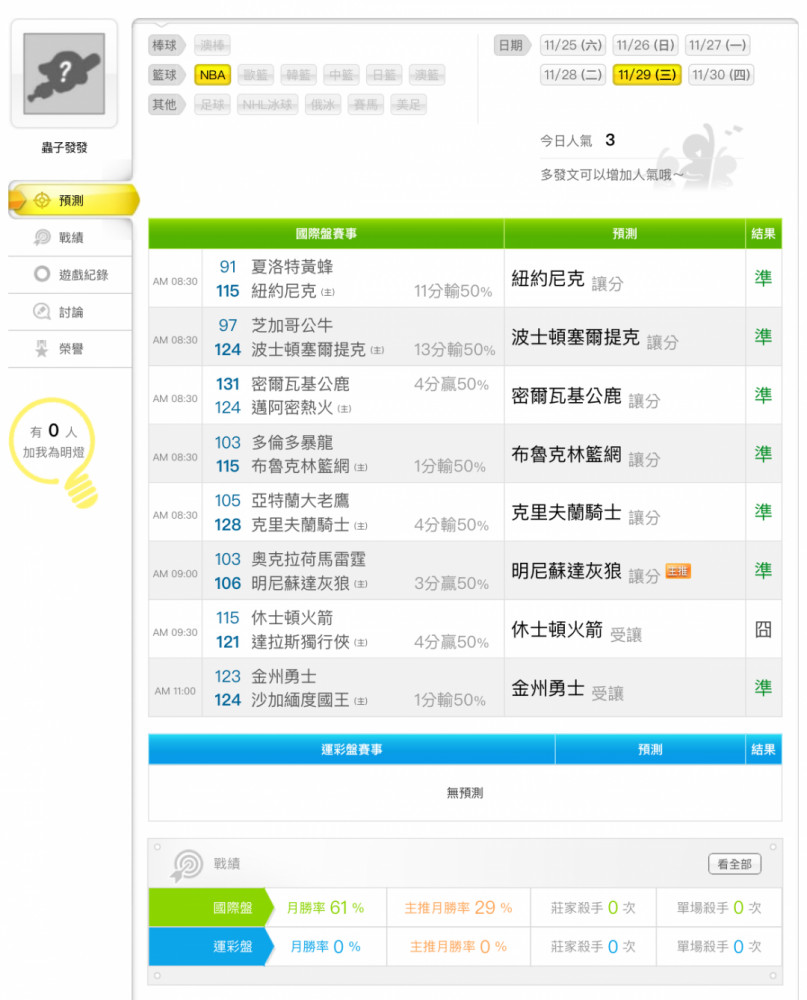Click the 無預測 message
This screenshot has height=1000, width=807.
[x=465, y=793]
